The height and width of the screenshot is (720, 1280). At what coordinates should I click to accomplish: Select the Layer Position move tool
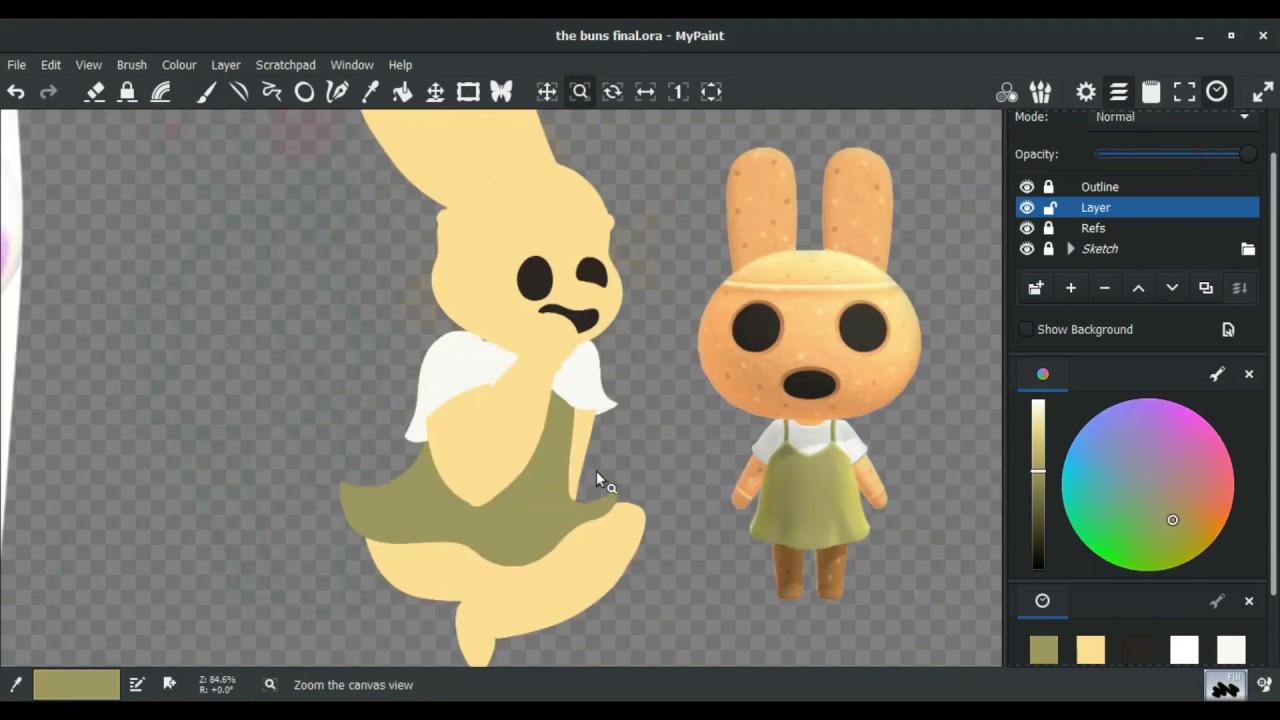[x=435, y=92]
